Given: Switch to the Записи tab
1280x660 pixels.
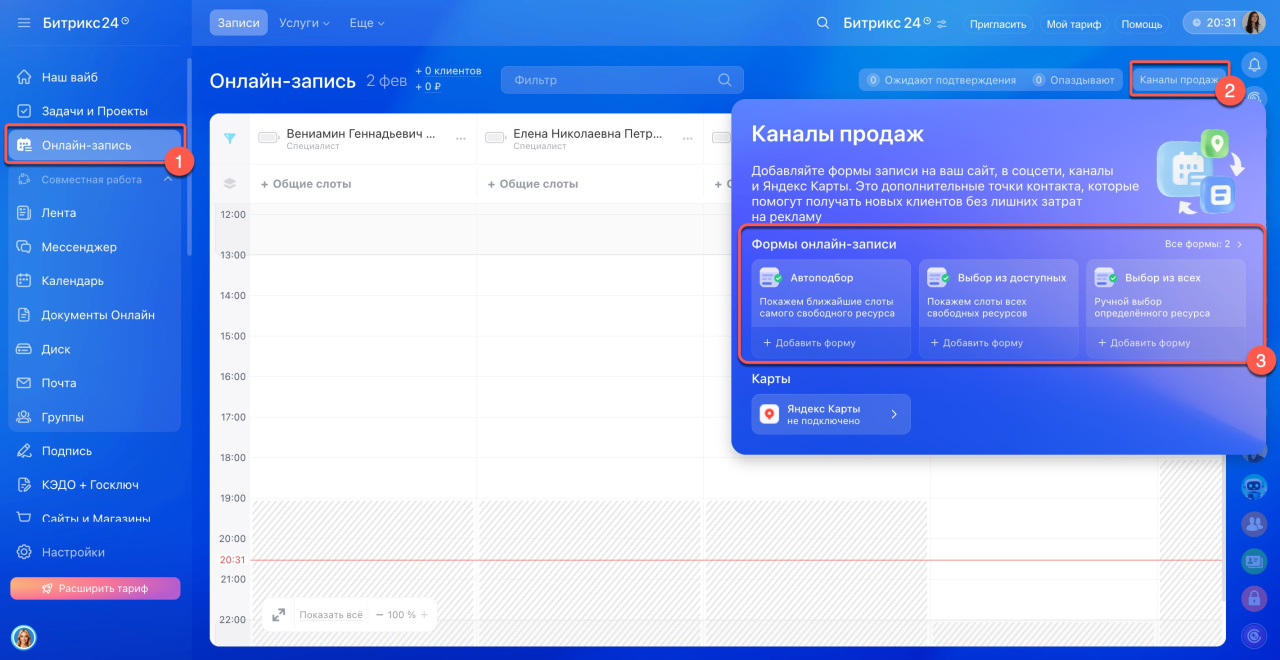Looking at the screenshot, I should (x=238, y=23).
